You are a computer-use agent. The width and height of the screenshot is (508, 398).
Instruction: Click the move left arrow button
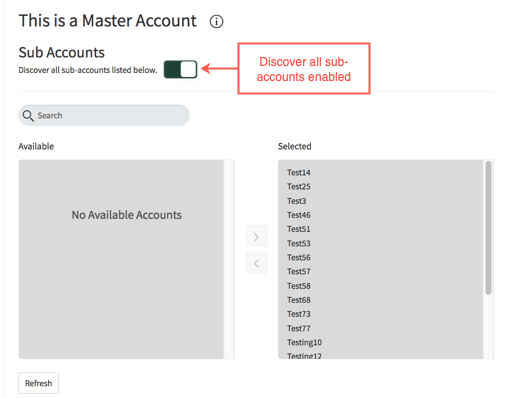(256, 264)
